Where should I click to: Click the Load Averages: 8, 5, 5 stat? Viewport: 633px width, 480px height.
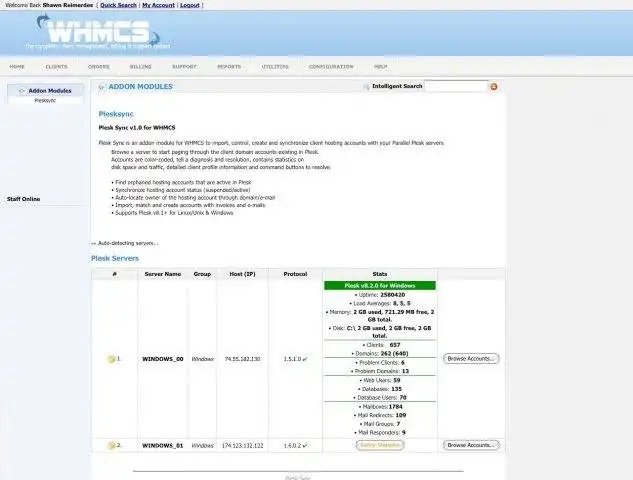tap(380, 304)
